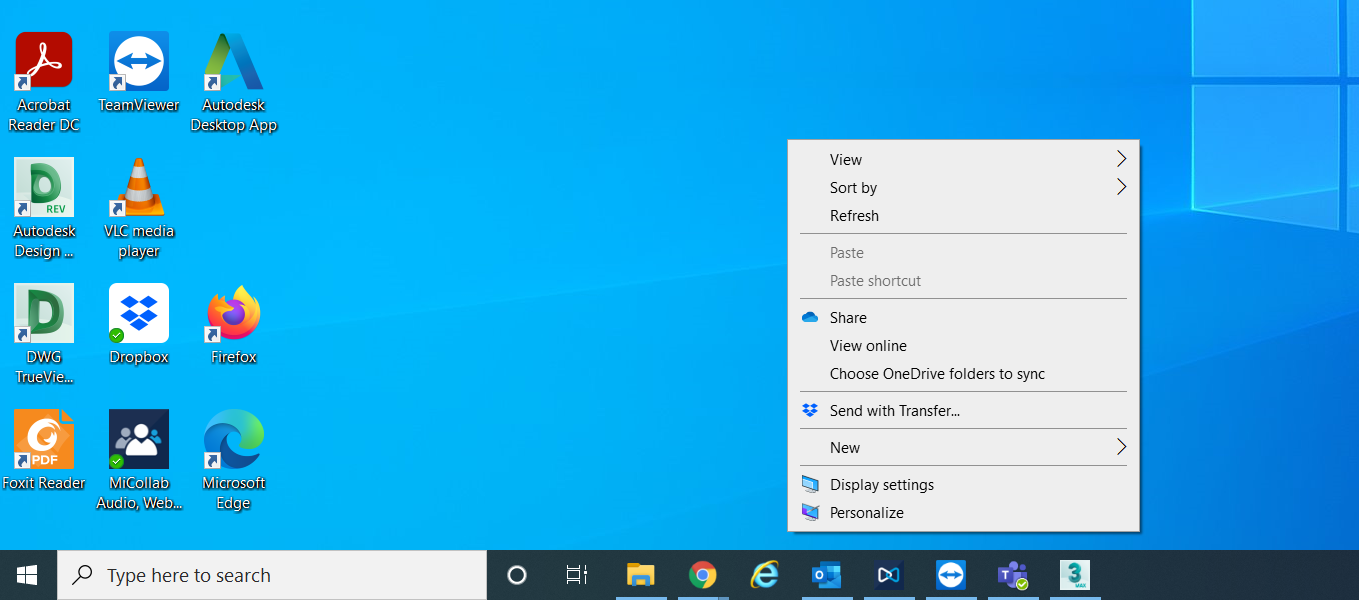Viewport: 1359px width, 600px height.
Task: Select Choose OneDrive folders to sync
Action: pyautogui.click(x=964, y=374)
